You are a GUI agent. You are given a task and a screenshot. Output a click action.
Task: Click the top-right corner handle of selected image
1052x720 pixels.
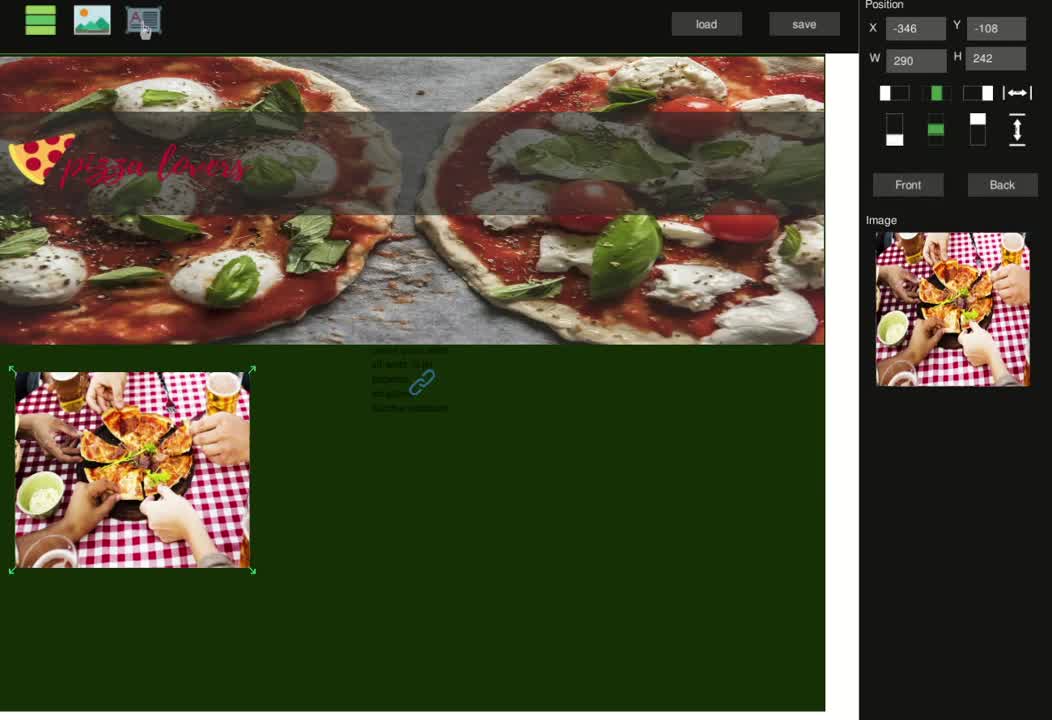252,370
